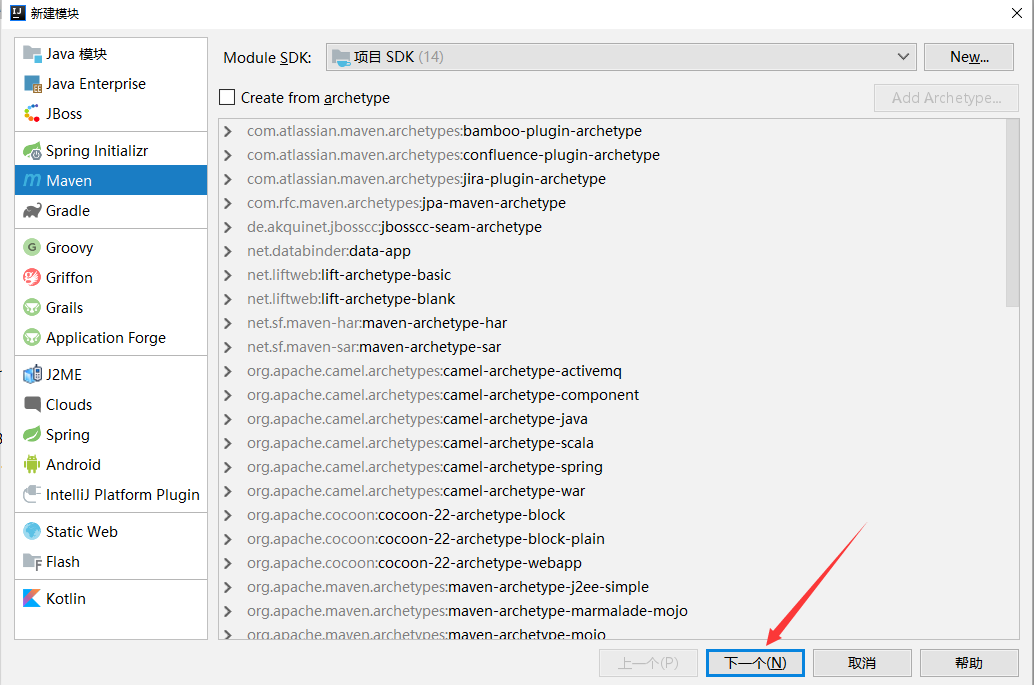Image resolution: width=1034 pixels, height=685 pixels.
Task: Select cocoon-22-archetype-webapp row
Action: pos(612,563)
